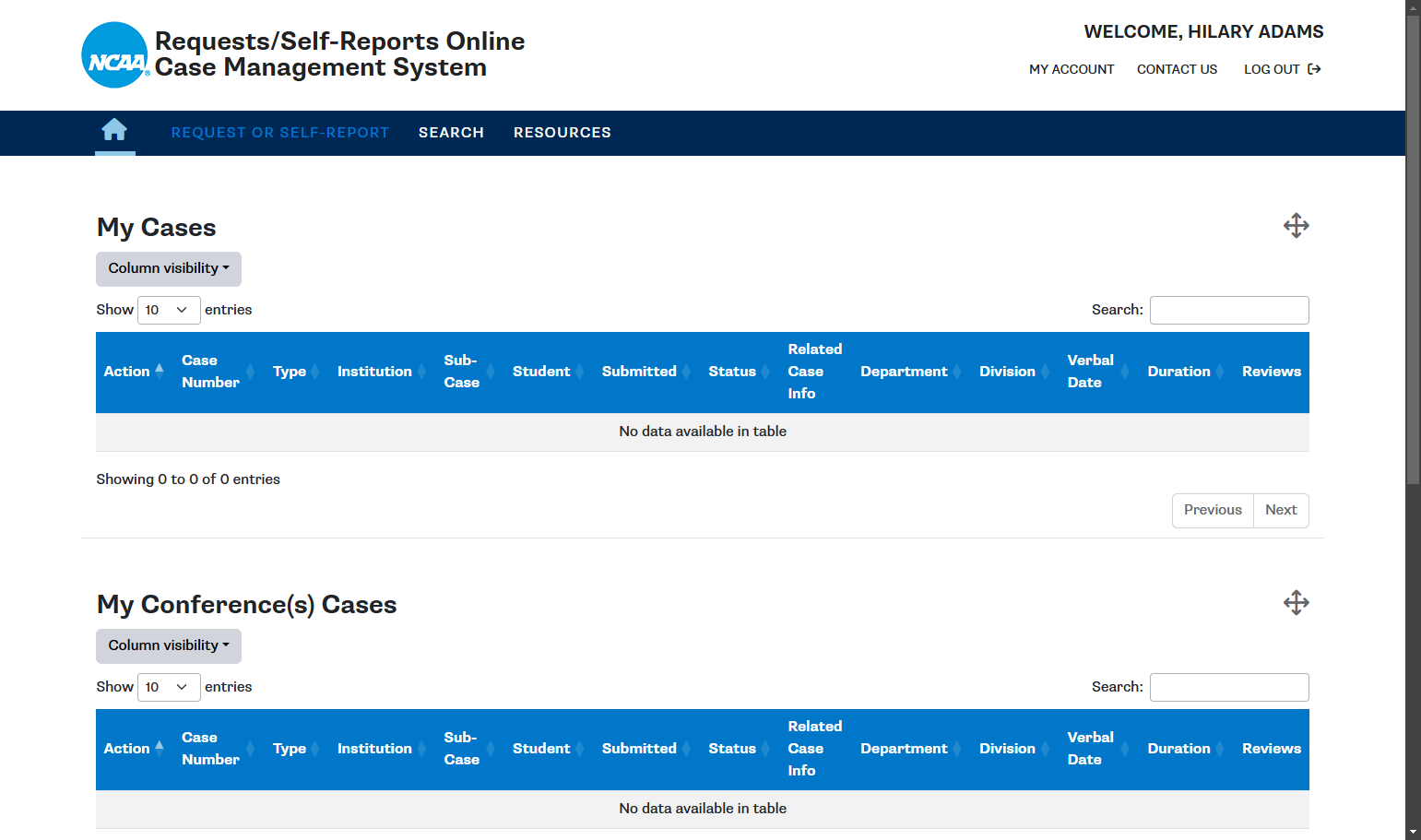Sort My Cases by Reviews column
1421x840 pixels.
[x=1272, y=372]
